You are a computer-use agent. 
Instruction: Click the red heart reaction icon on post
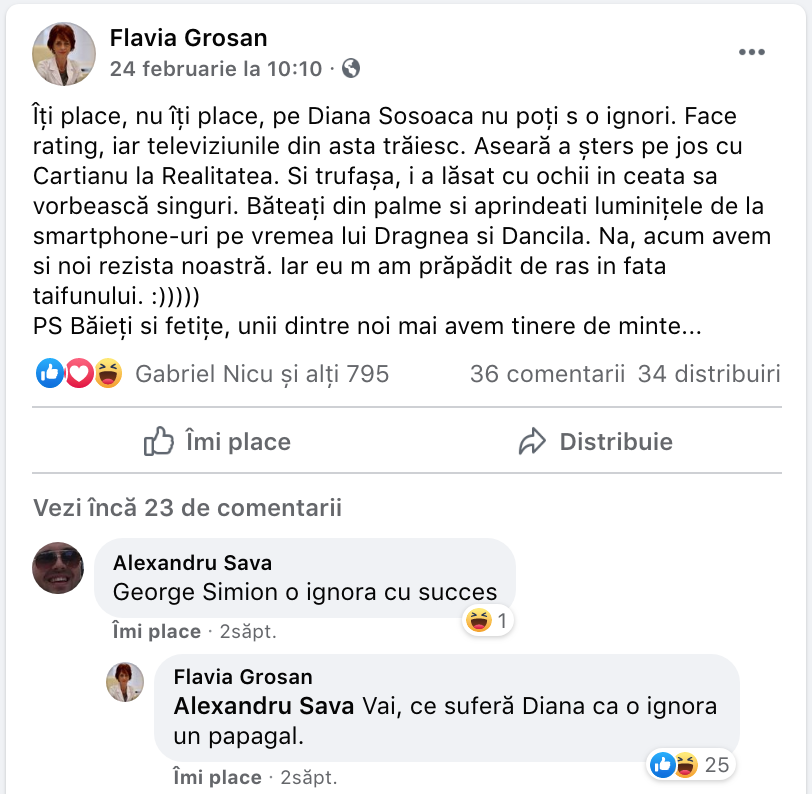[x=79, y=374]
